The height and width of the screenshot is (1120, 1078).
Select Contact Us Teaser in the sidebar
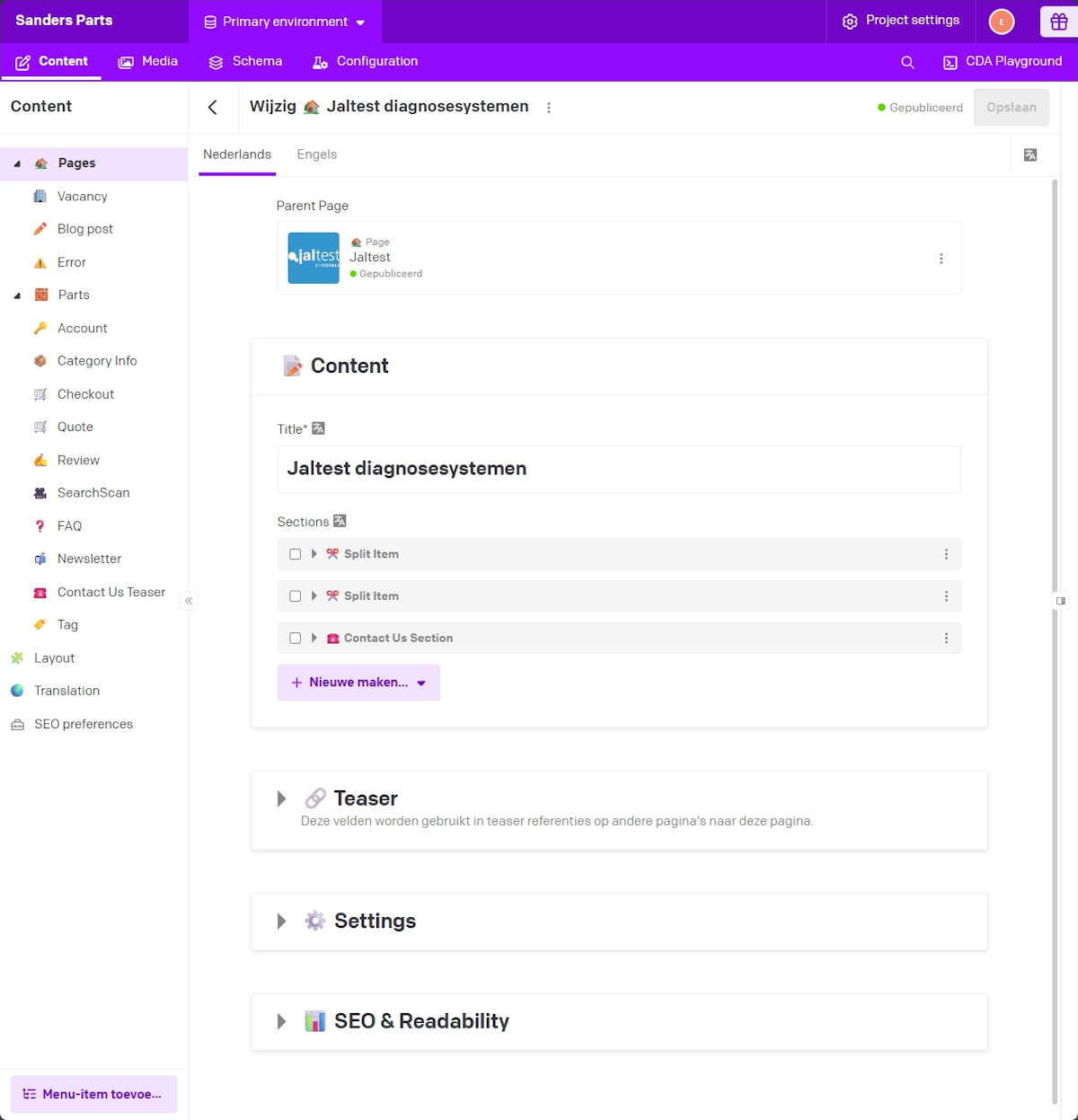pyautogui.click(x=111, y=593)
